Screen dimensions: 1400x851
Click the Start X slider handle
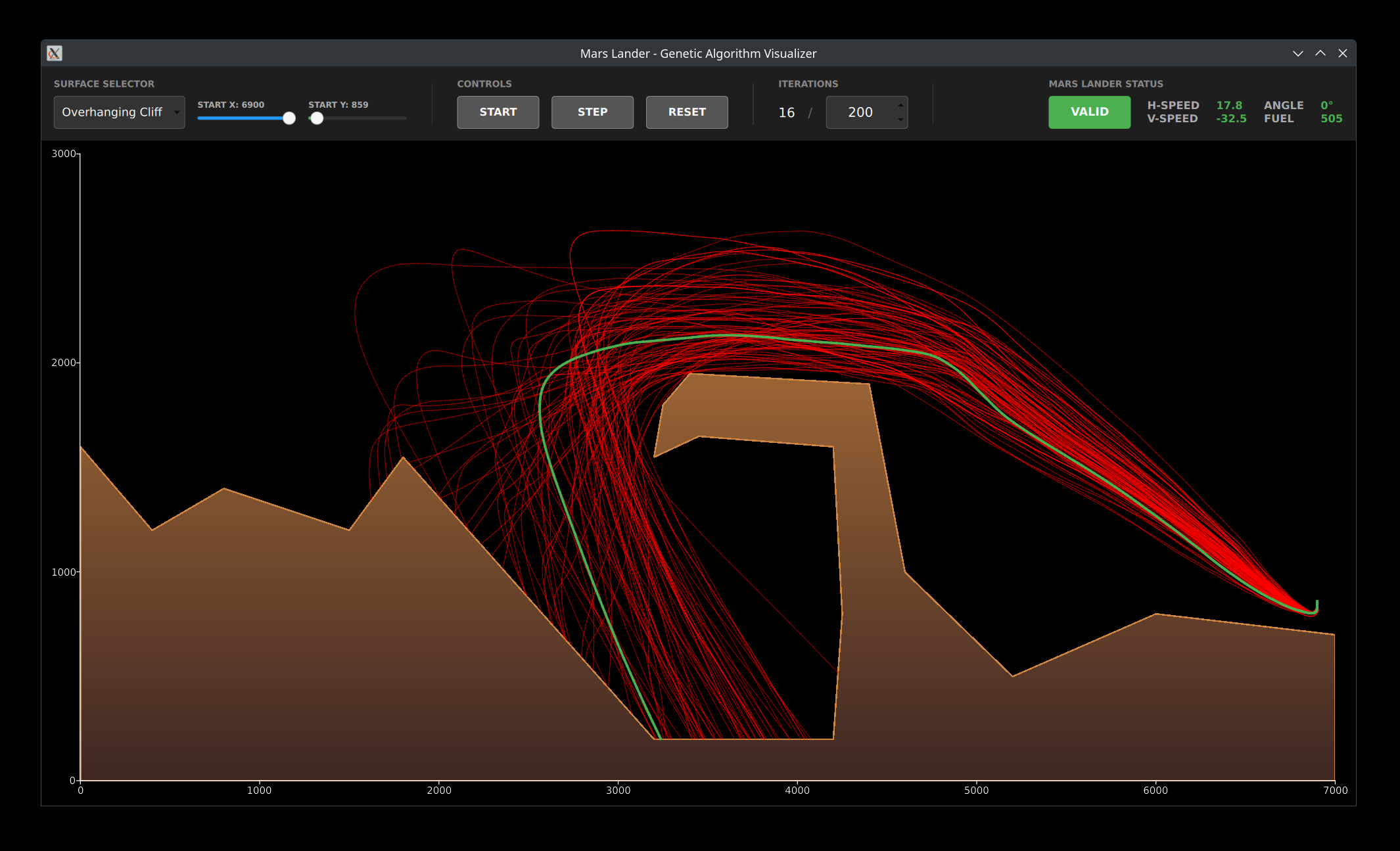[289, 118]
